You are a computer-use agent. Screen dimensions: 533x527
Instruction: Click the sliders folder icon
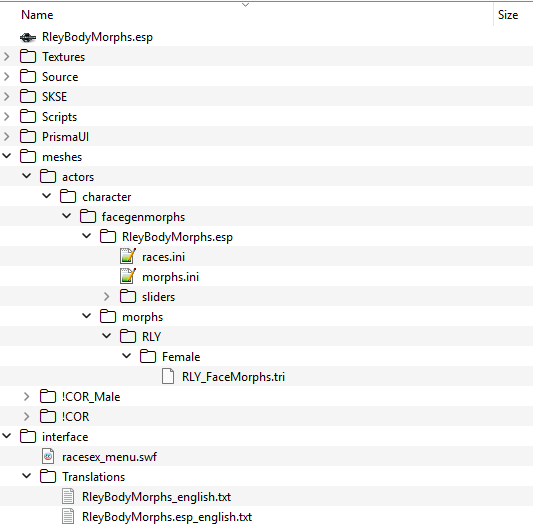tap(128, 296)
